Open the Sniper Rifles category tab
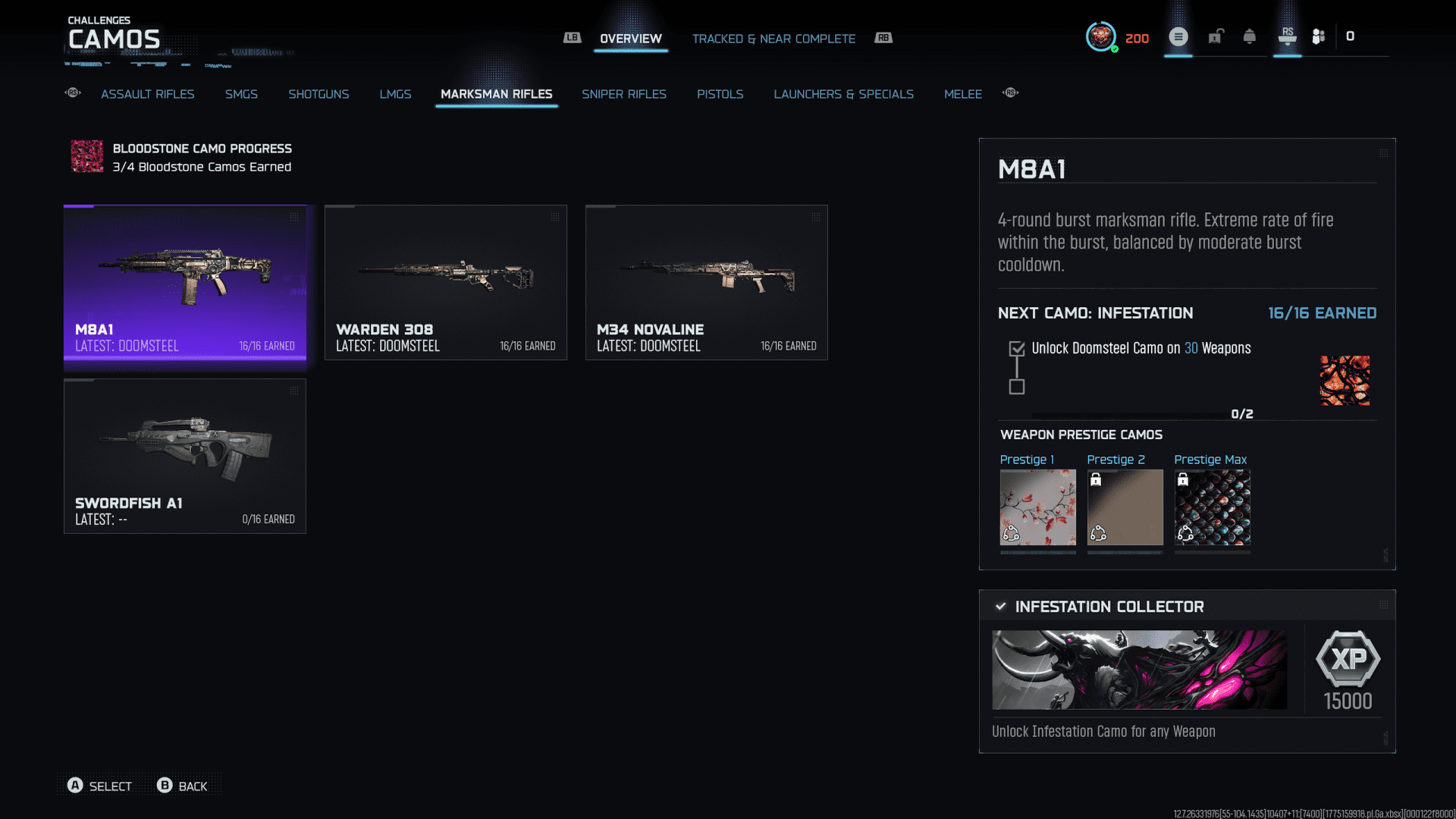 tap(623, 94)
